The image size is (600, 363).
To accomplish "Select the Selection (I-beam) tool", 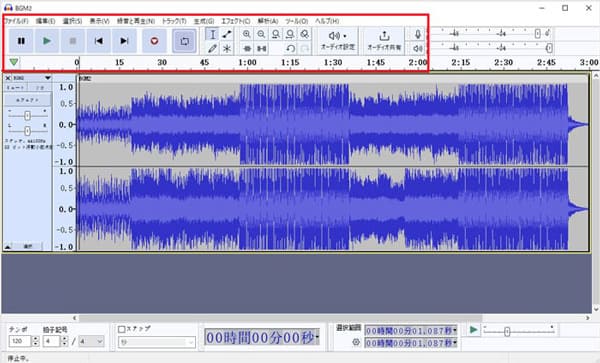I will click(x=212, y=34).
